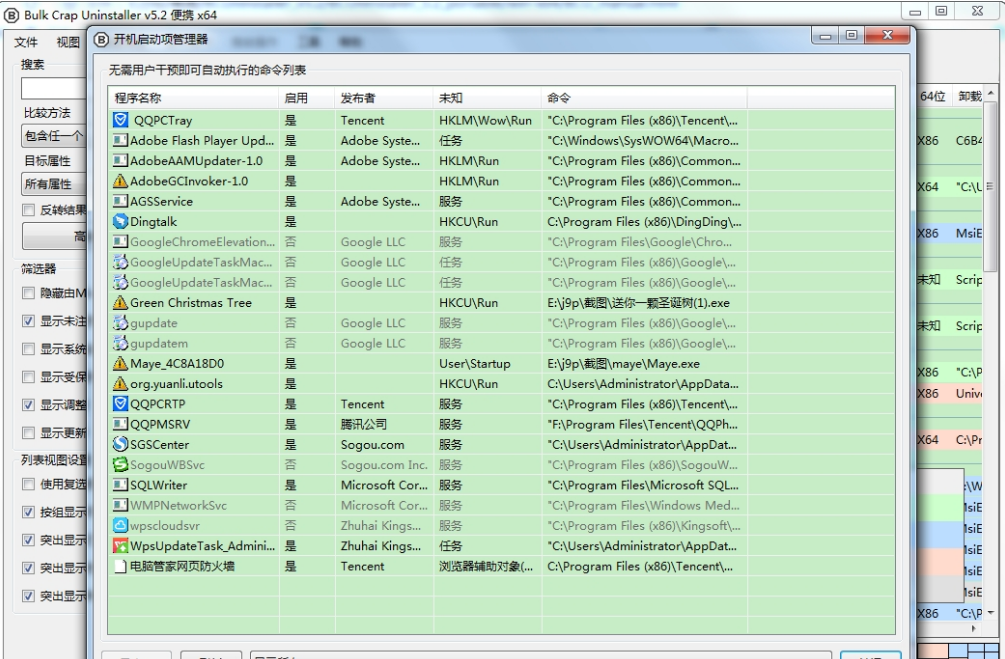
Task: Toggle the 按组显示 list view checkbox
Action: [28, 512]
